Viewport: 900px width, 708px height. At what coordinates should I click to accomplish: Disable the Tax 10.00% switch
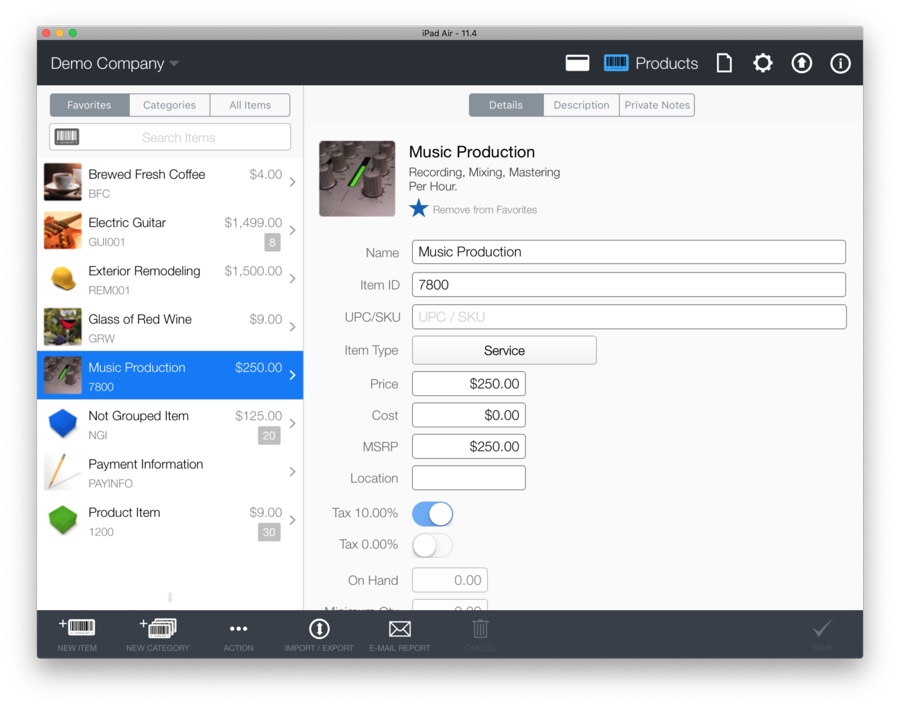point(432,513)
